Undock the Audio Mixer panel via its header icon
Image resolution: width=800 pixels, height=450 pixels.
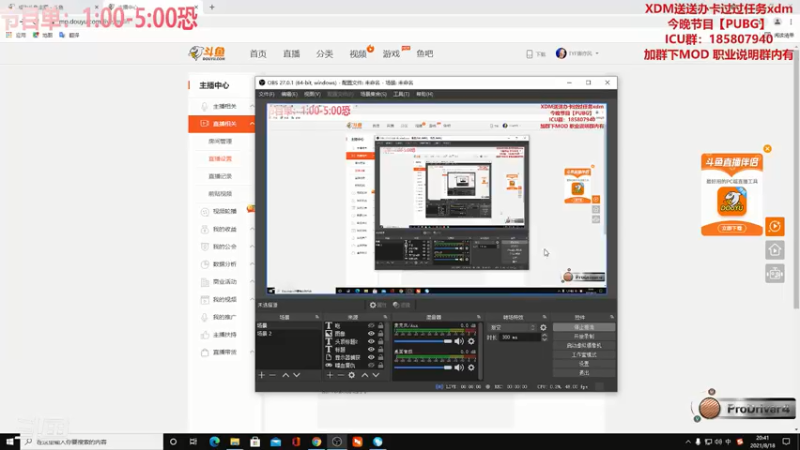point(479,317)
